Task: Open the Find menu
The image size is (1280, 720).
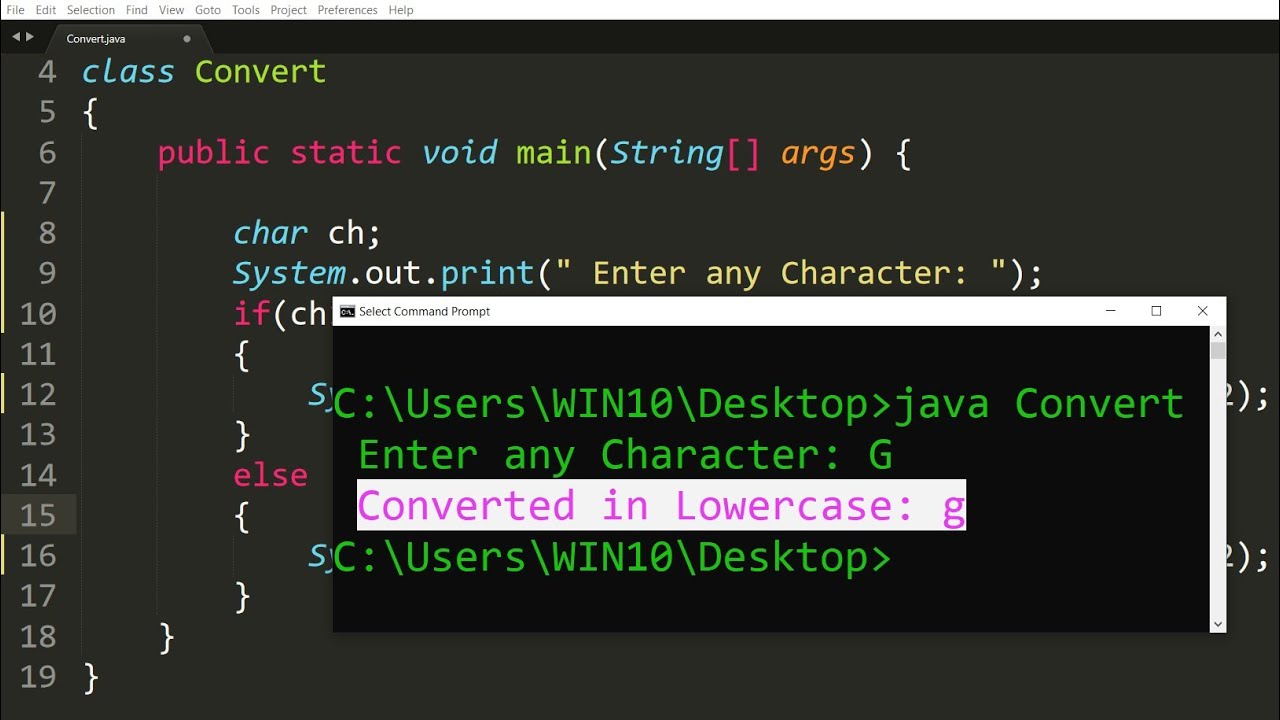Action: click(x=137, y=10)
